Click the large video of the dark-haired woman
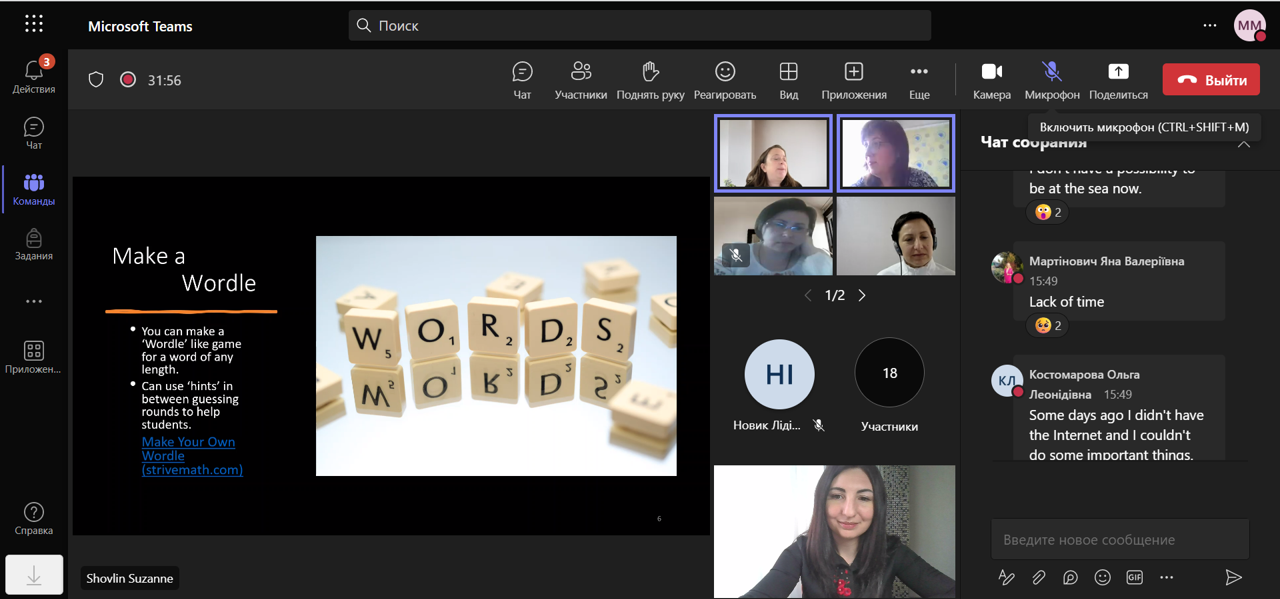This screenshot has height=599, width=1280. tap(835, 531)
